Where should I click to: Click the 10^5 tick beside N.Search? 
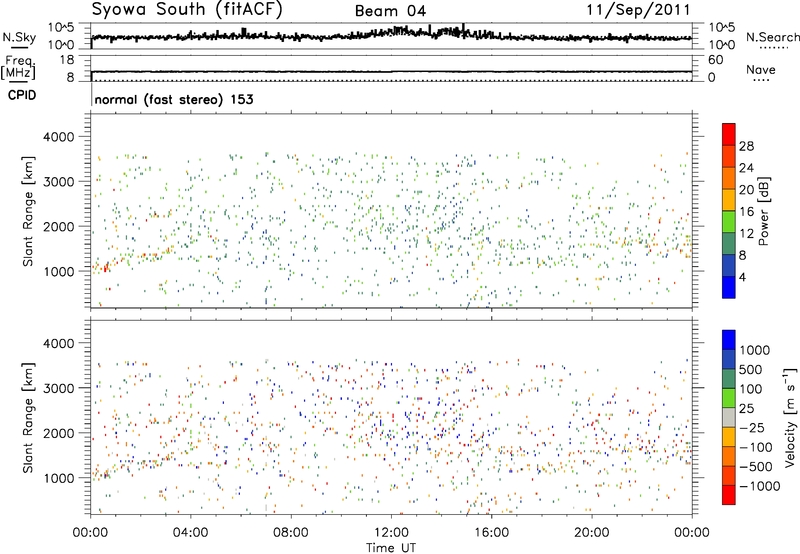721,28
